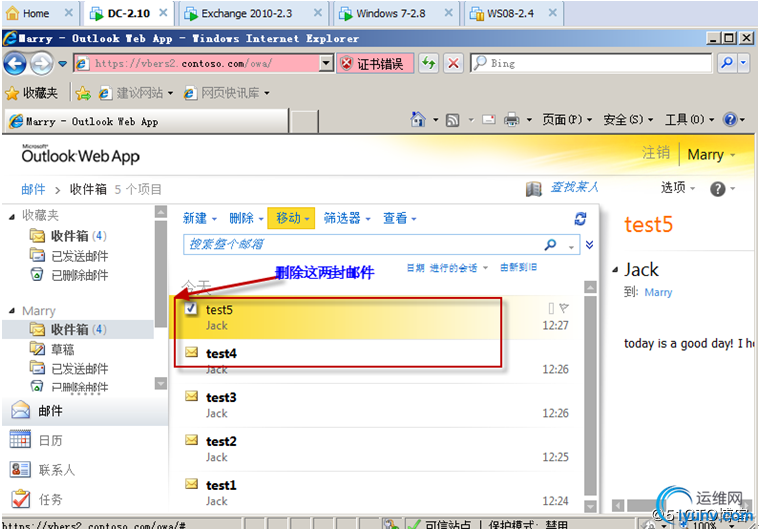Open the Calendar module
Viewport: 759px width, 532px height.
85,440
